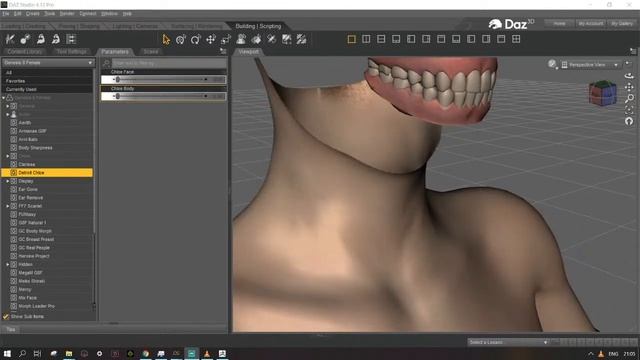Select the Spot Render tool
Image resolution: width=640 pixels, height=360 pixels.
pos(287,39)
